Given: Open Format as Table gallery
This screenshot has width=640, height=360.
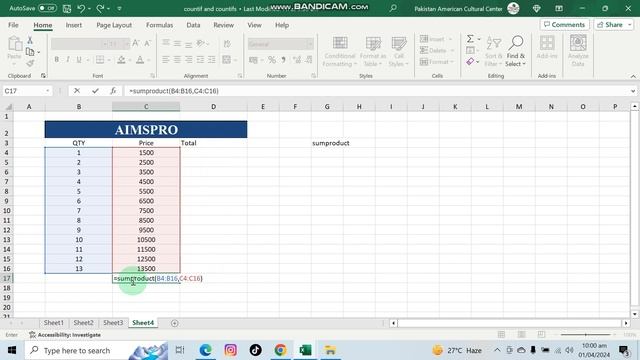Looking at the screenshot, I should [373, 52].
